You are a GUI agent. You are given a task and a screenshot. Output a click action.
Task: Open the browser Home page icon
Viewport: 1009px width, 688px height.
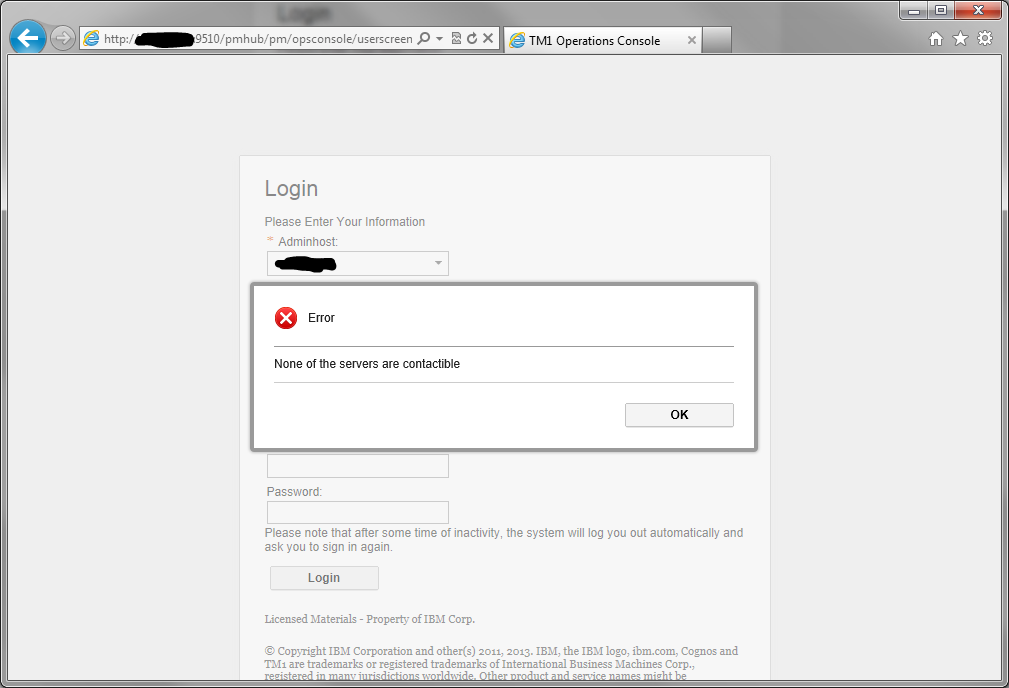click(936, 39)
